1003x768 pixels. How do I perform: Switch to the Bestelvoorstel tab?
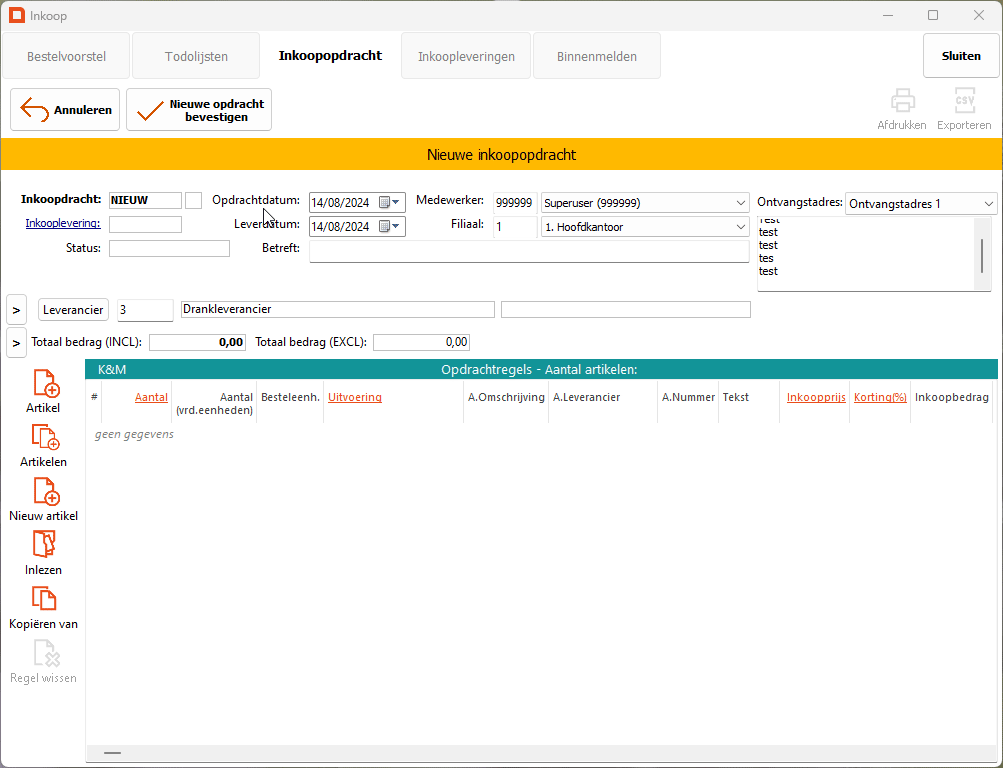click(x=67, y=56)
